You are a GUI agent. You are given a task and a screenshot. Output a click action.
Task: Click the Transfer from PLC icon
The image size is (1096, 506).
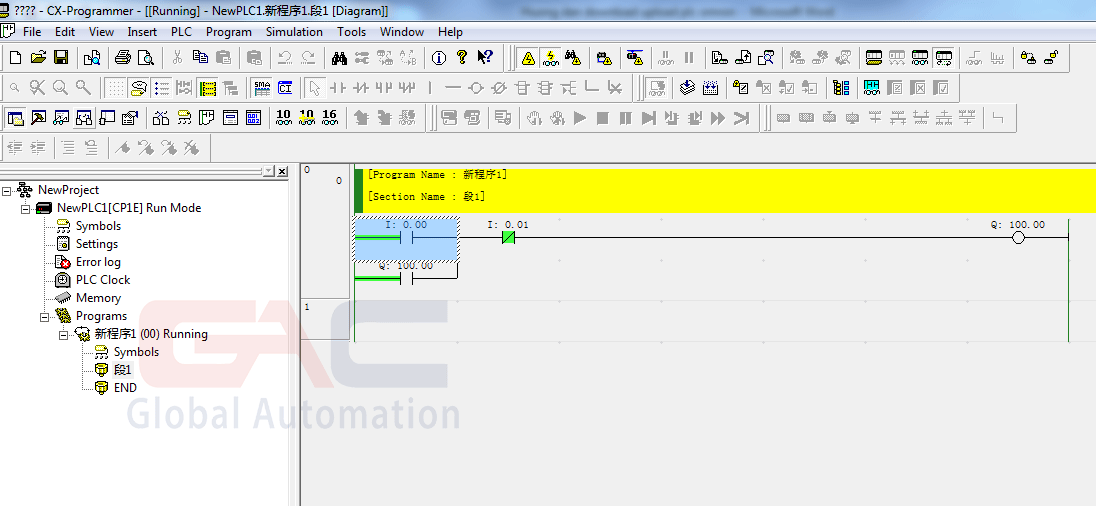pos(743,57)
